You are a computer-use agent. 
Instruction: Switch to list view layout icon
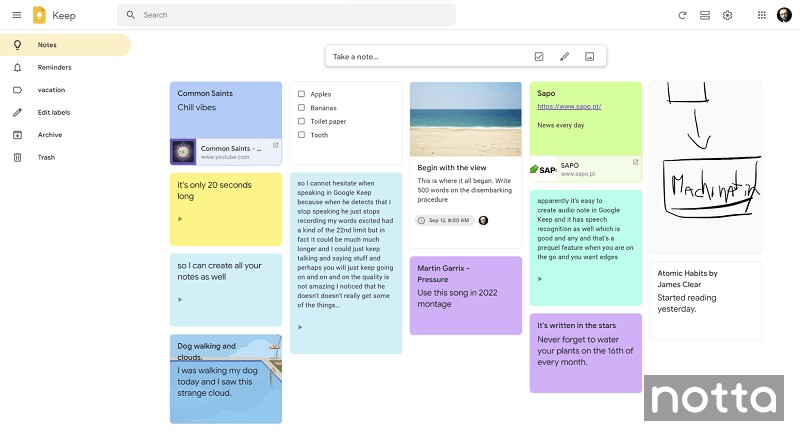(x=705, y=15)
